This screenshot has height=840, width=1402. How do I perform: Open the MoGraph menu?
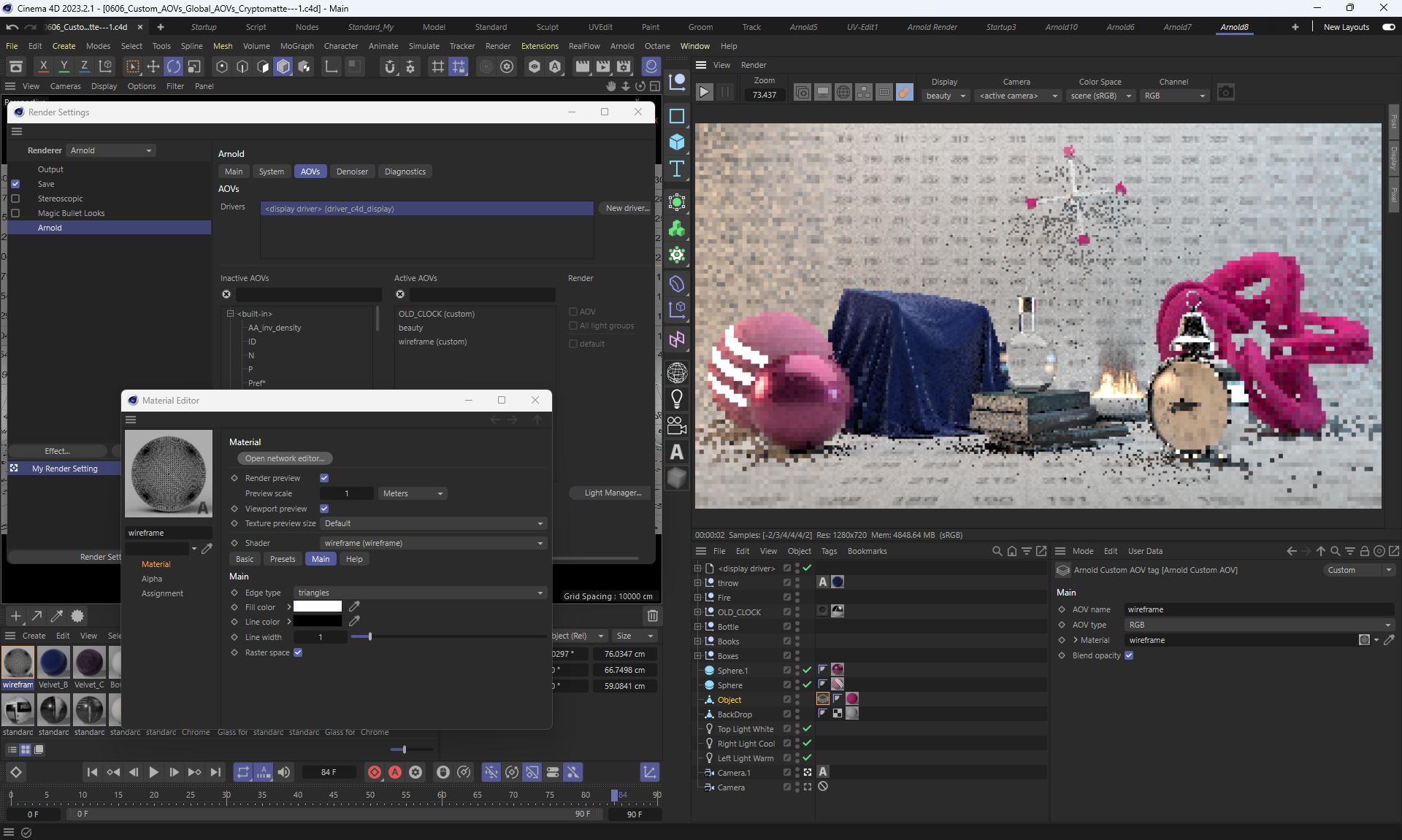(x=296, y=46)
